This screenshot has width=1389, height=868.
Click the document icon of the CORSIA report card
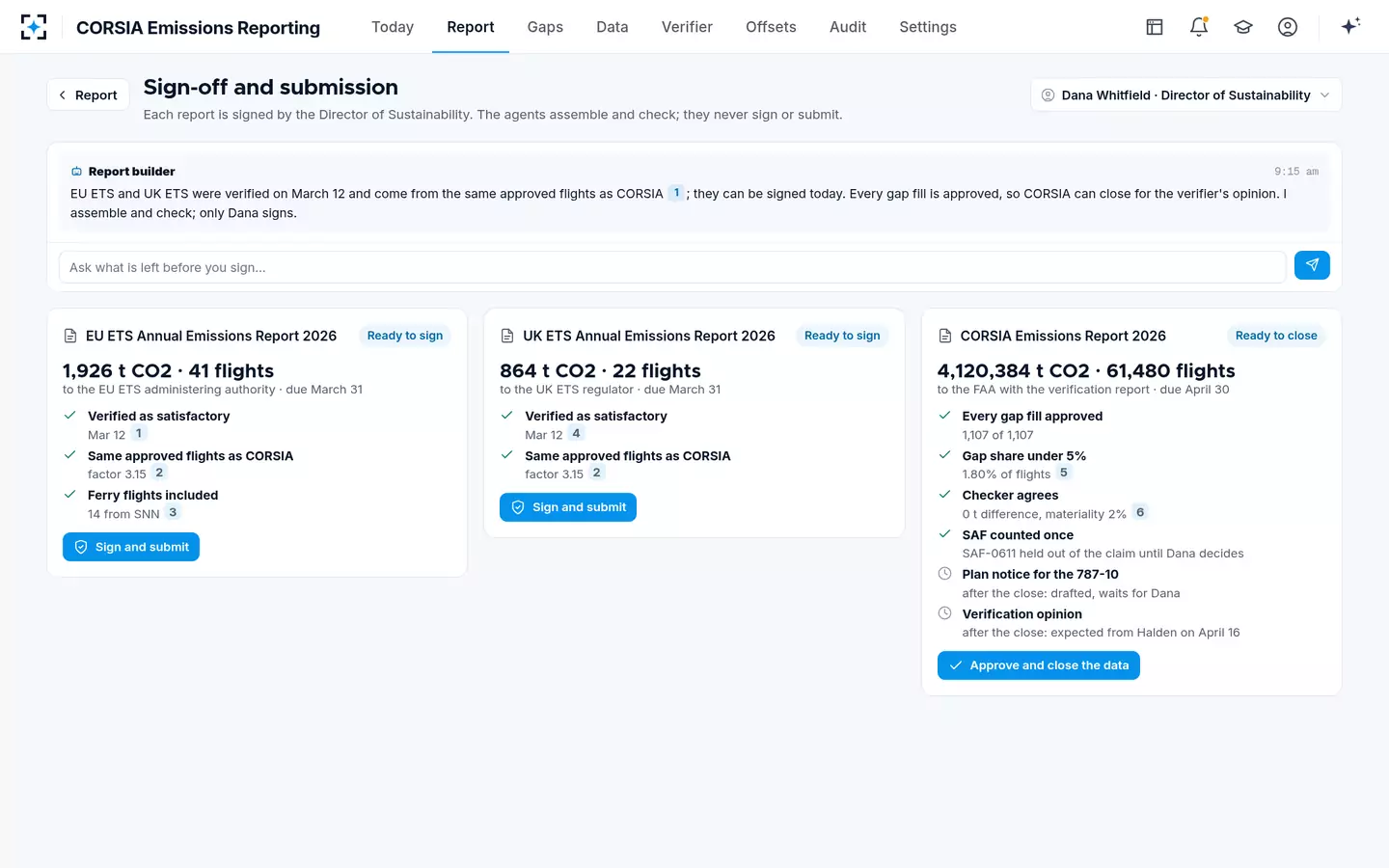coord(945,336)
